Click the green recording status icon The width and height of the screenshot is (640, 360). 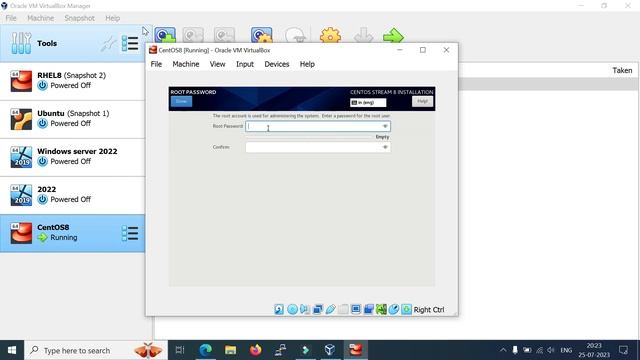tap(381, 309)
